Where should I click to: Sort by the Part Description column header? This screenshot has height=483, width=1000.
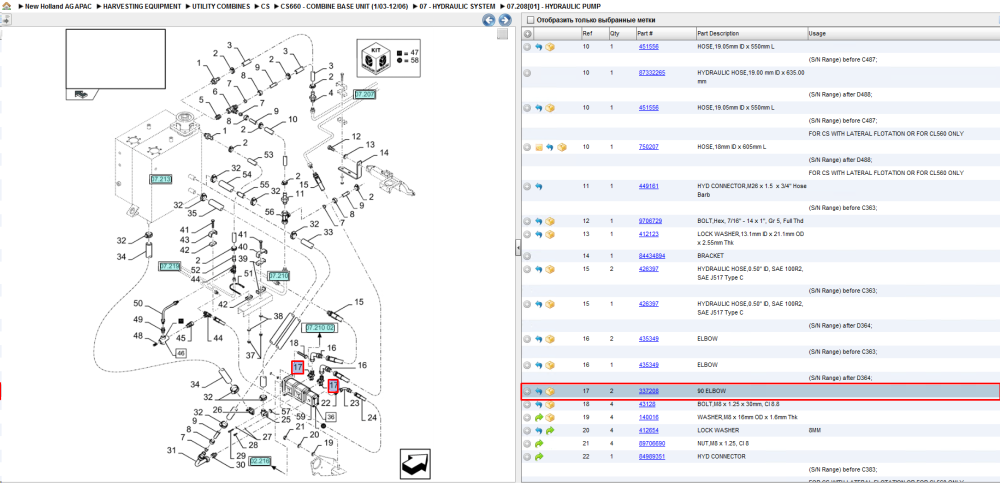[751, 33]
